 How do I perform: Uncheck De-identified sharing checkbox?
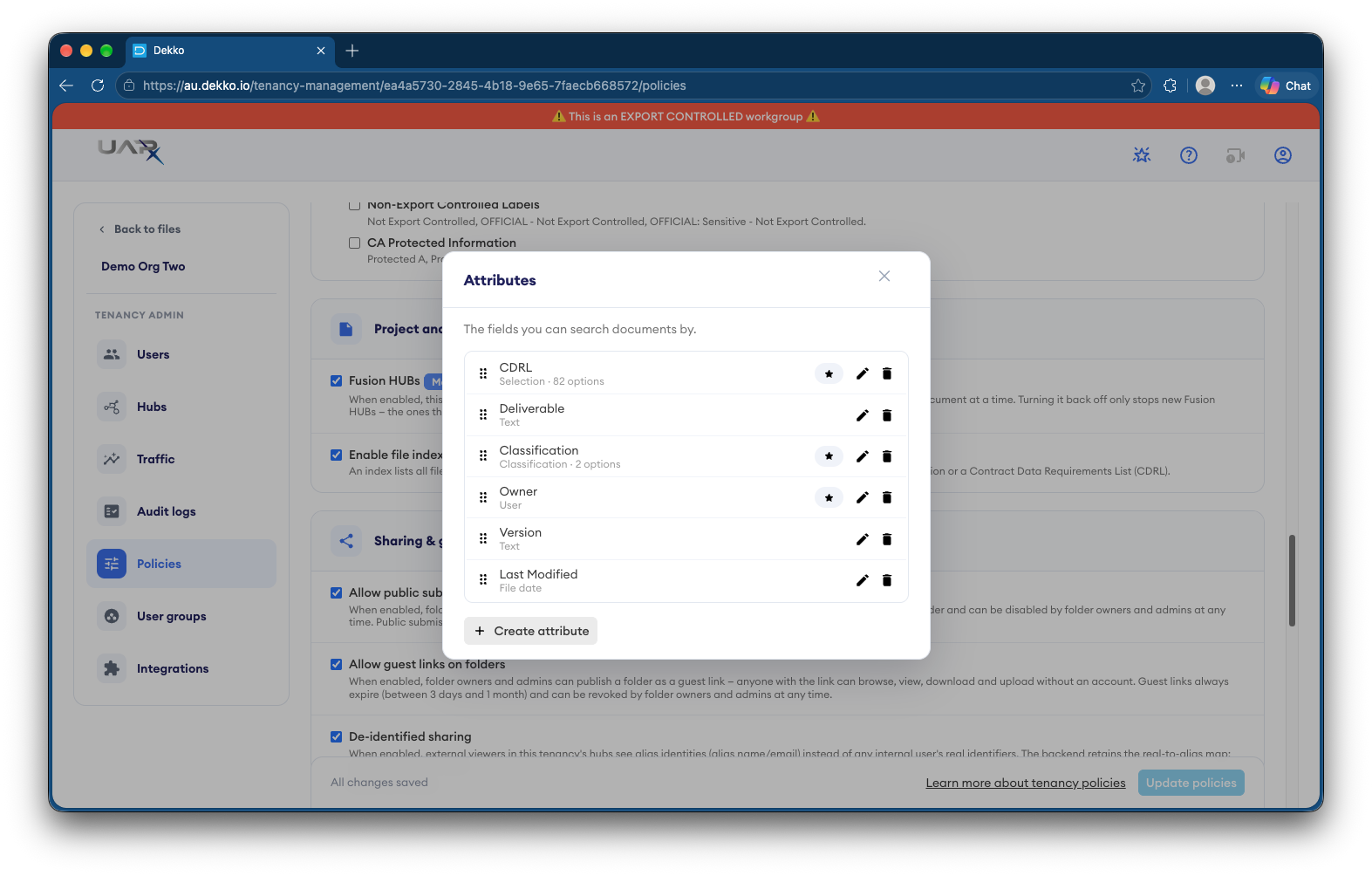[336, 737]
